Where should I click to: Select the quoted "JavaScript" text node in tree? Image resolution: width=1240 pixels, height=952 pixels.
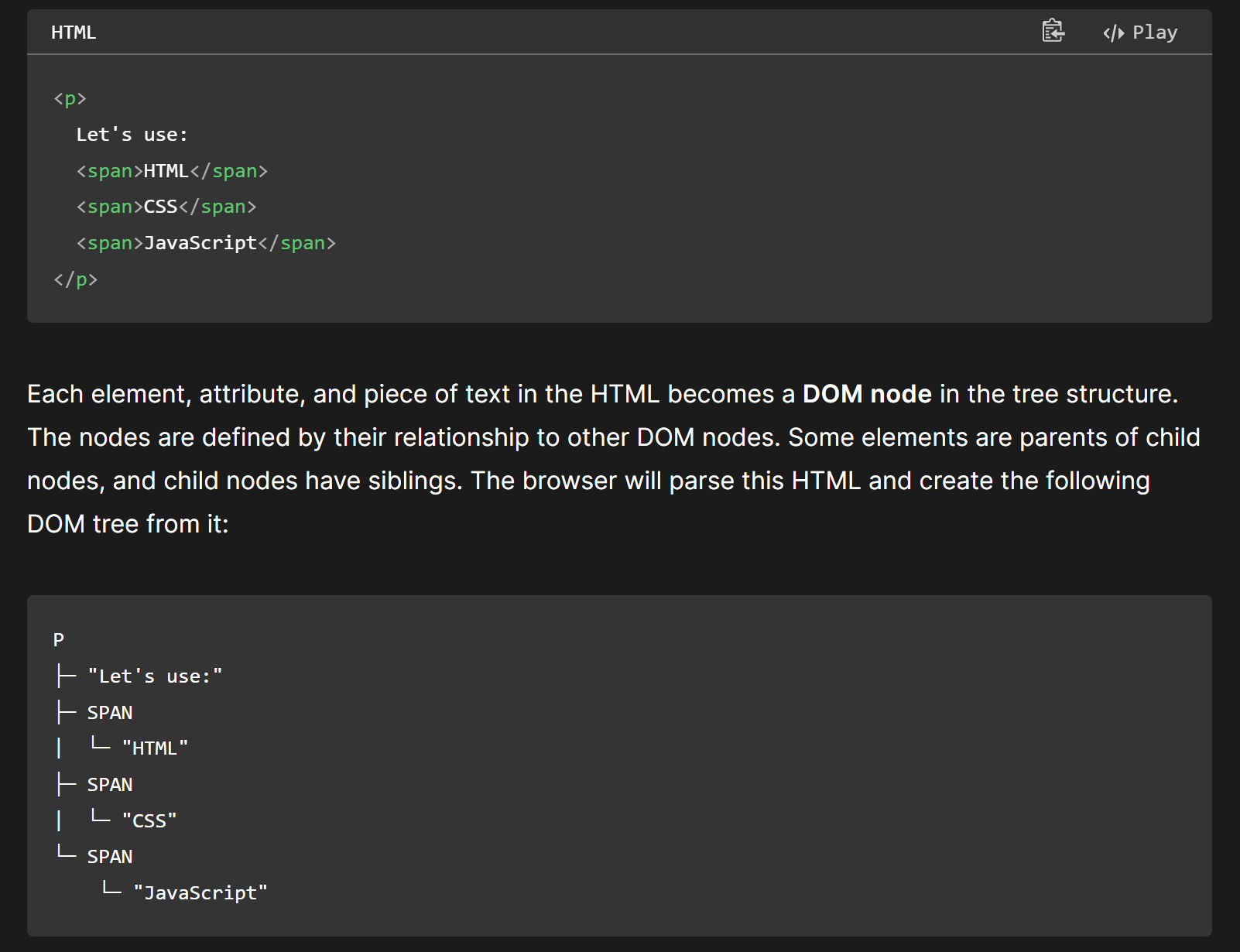[x=200, y=893]
